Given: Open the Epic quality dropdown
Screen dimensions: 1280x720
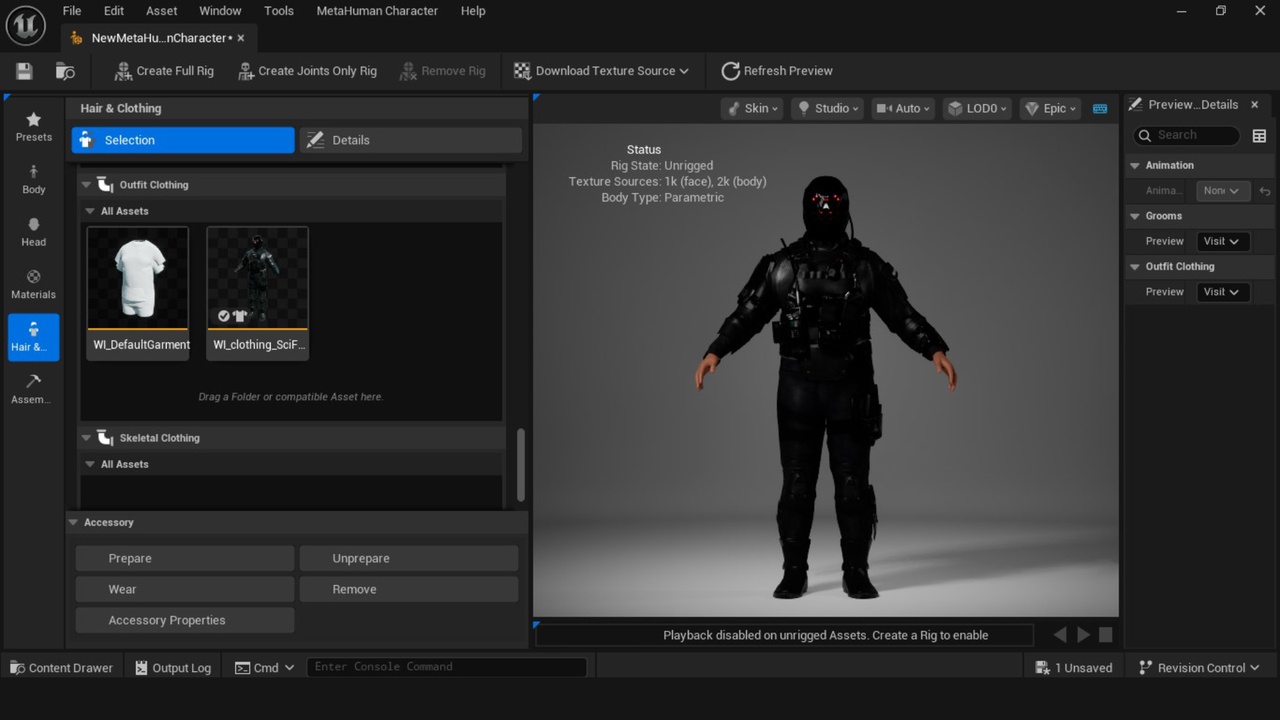Looking at the screenshot, I should 1050,108.
